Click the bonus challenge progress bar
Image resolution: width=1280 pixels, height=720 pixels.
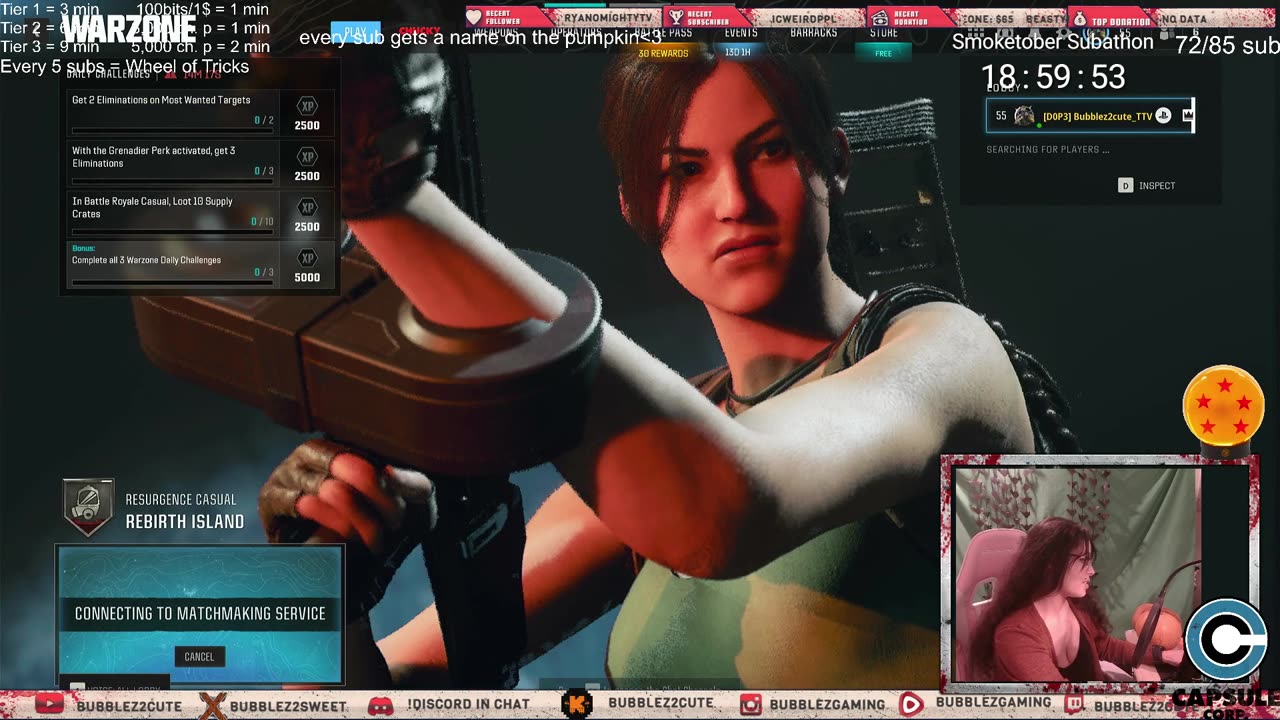click(x=172, y=283)
